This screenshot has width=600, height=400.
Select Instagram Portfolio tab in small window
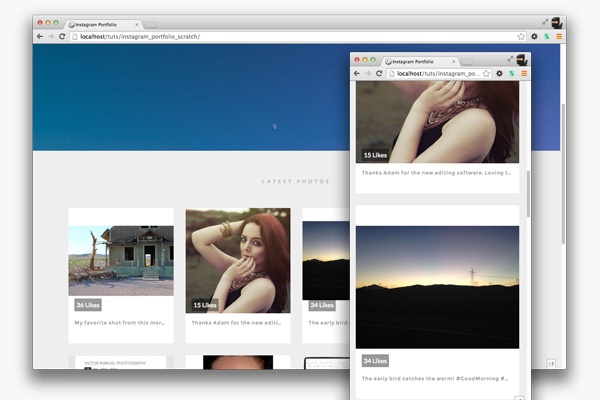point(421,61)
